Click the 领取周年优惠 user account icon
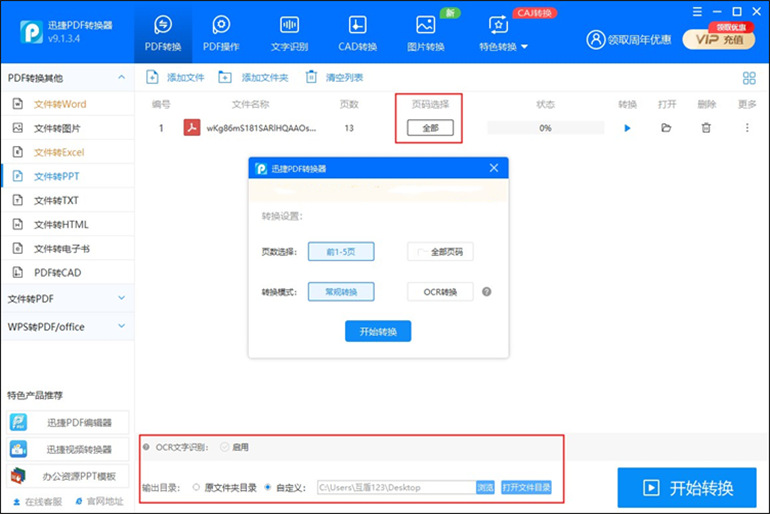770x514 pixels. click(596, 40)
